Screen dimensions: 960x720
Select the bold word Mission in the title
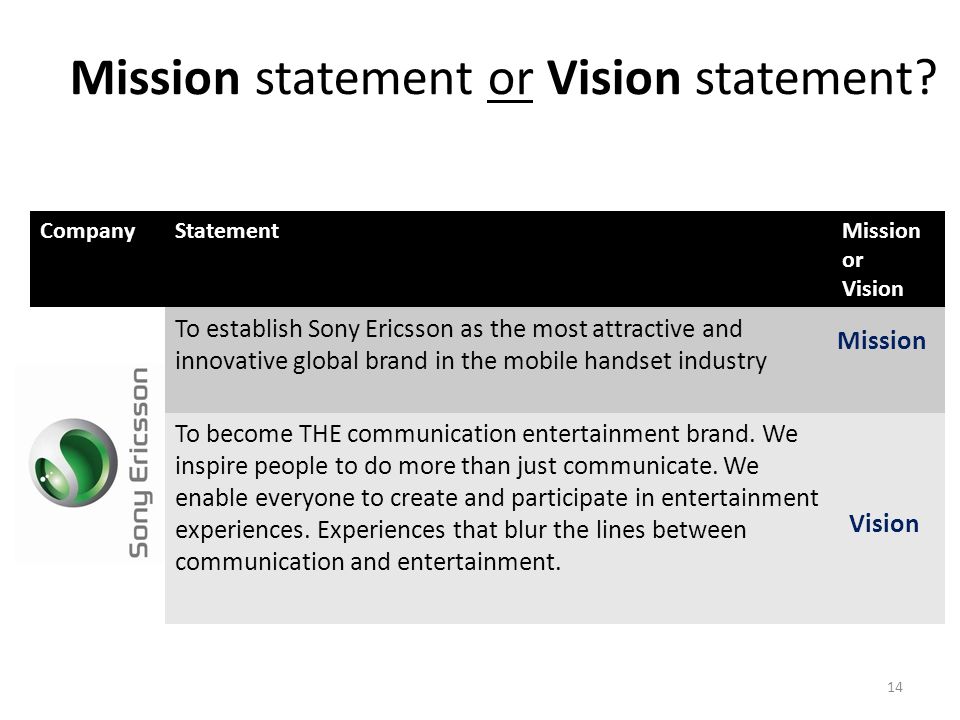click(155, 78)
